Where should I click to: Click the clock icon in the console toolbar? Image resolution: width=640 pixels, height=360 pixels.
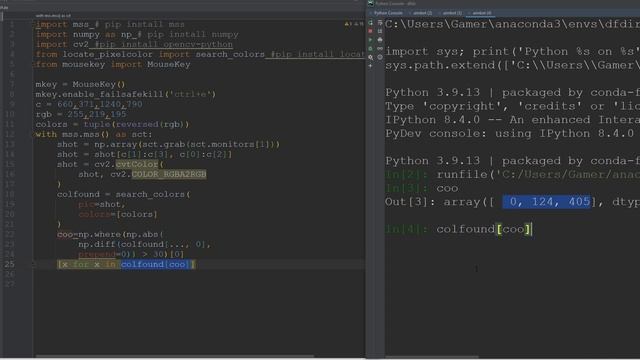(x=380, y=57)
